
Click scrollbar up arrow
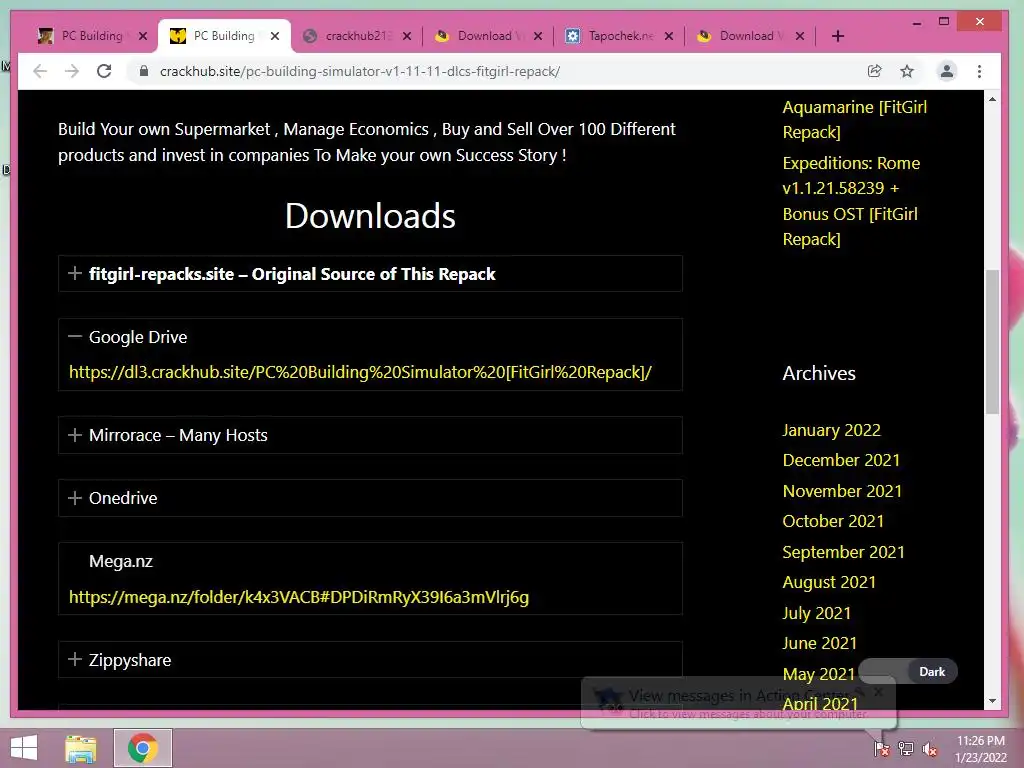992,99
